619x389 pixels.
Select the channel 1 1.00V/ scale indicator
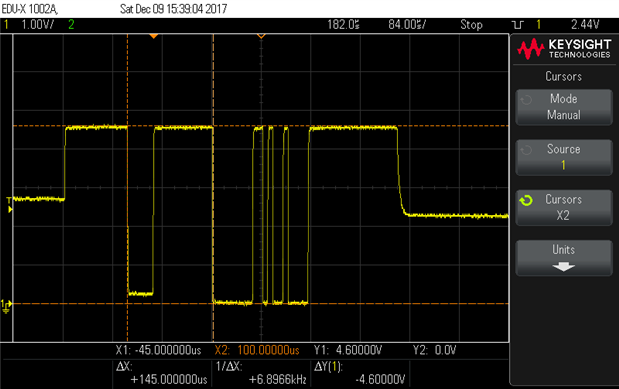point(38,24)
